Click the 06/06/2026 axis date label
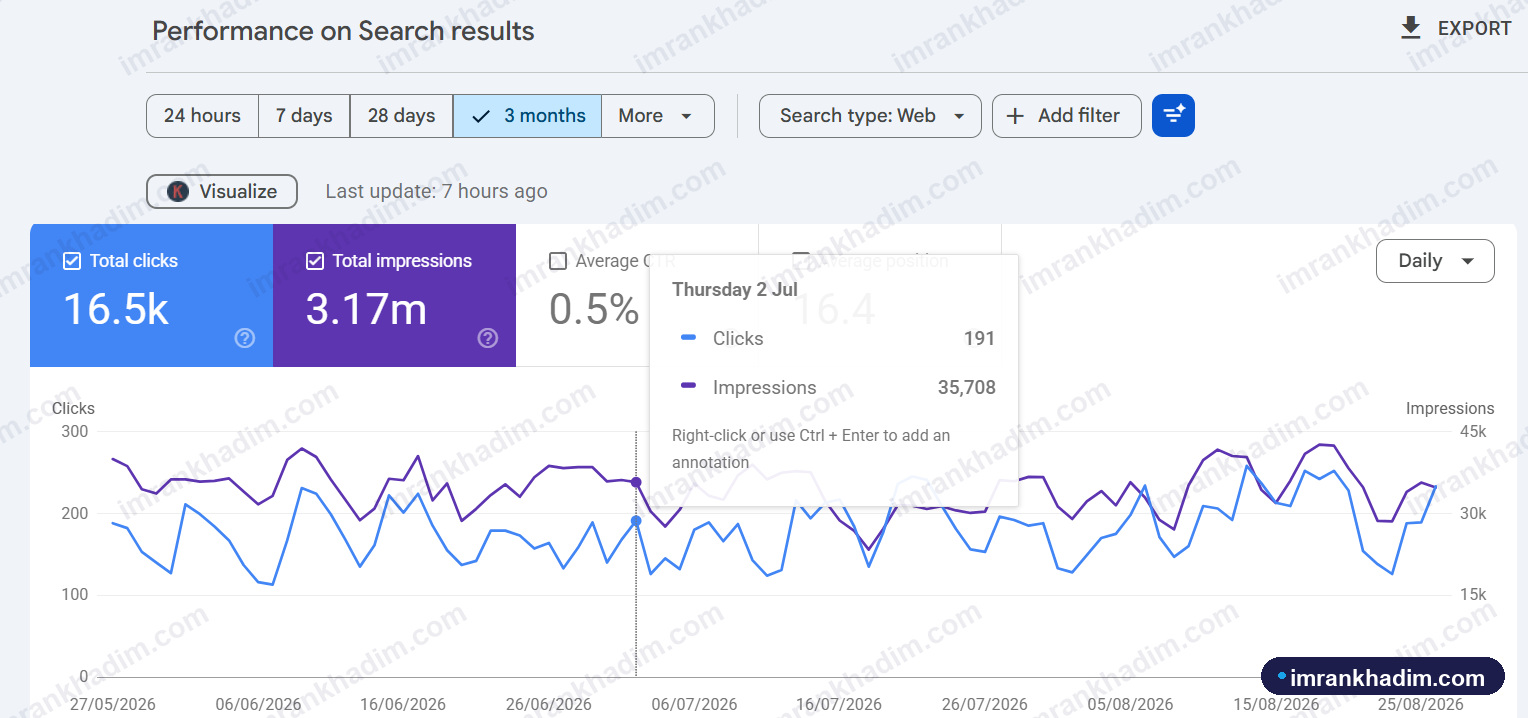1528x718 pixels. pos(258,705)
